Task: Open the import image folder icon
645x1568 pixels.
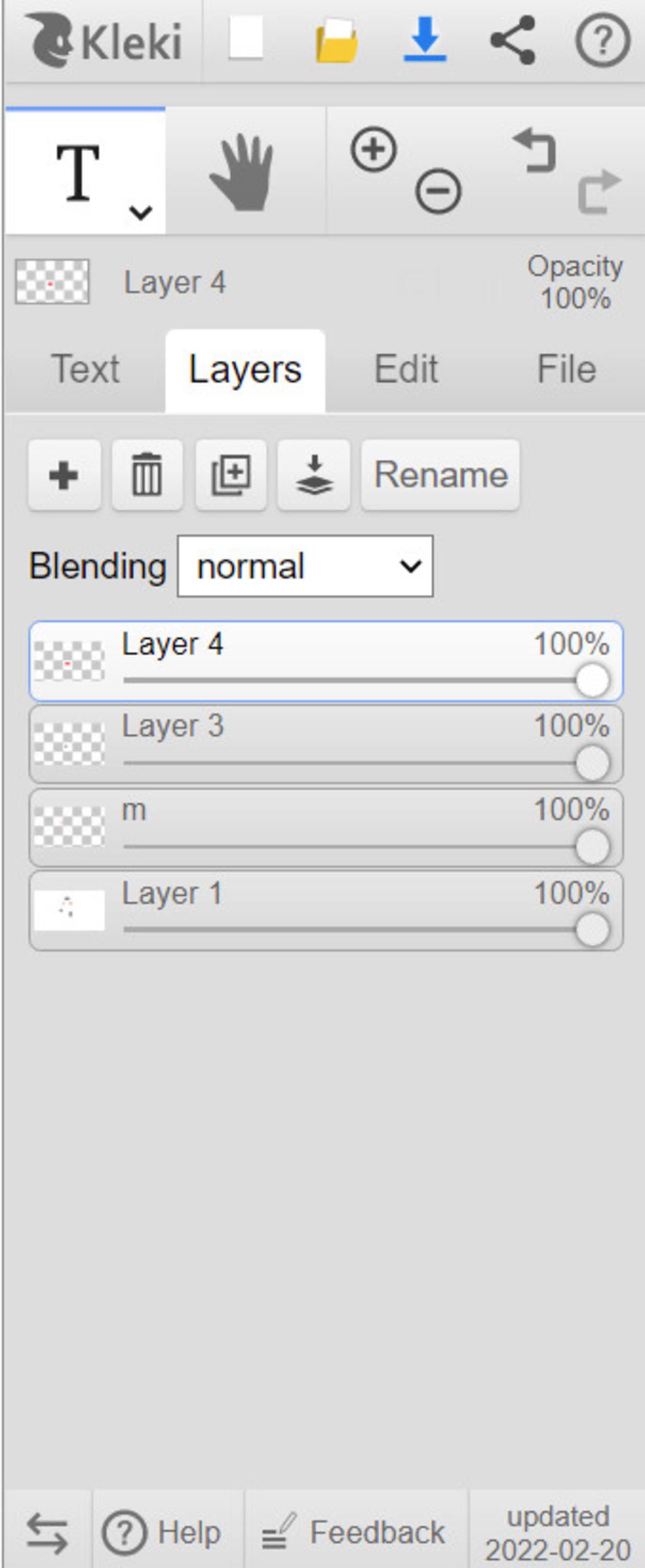Action: [336, 41]
